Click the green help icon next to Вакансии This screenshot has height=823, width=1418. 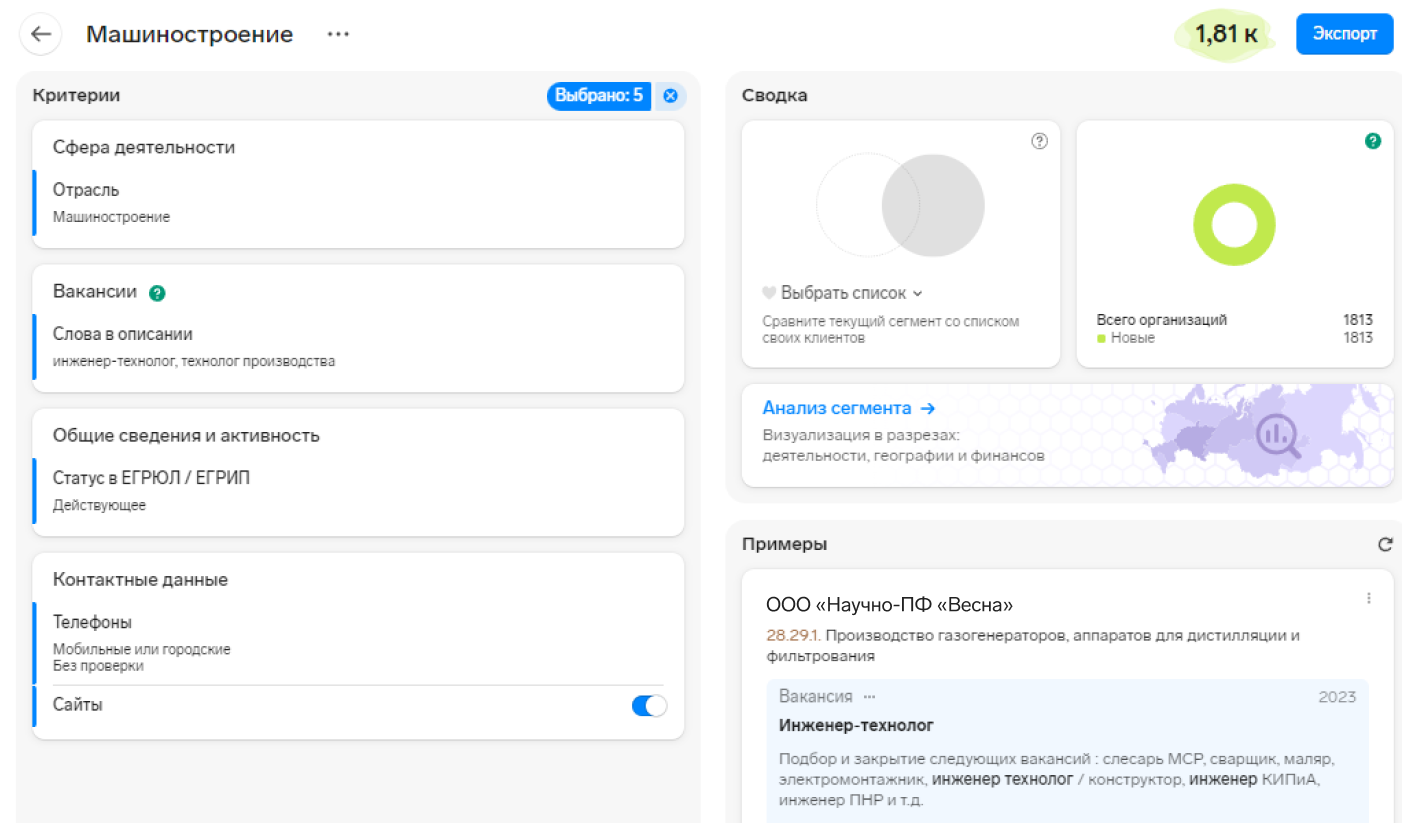tap(156, 293)
